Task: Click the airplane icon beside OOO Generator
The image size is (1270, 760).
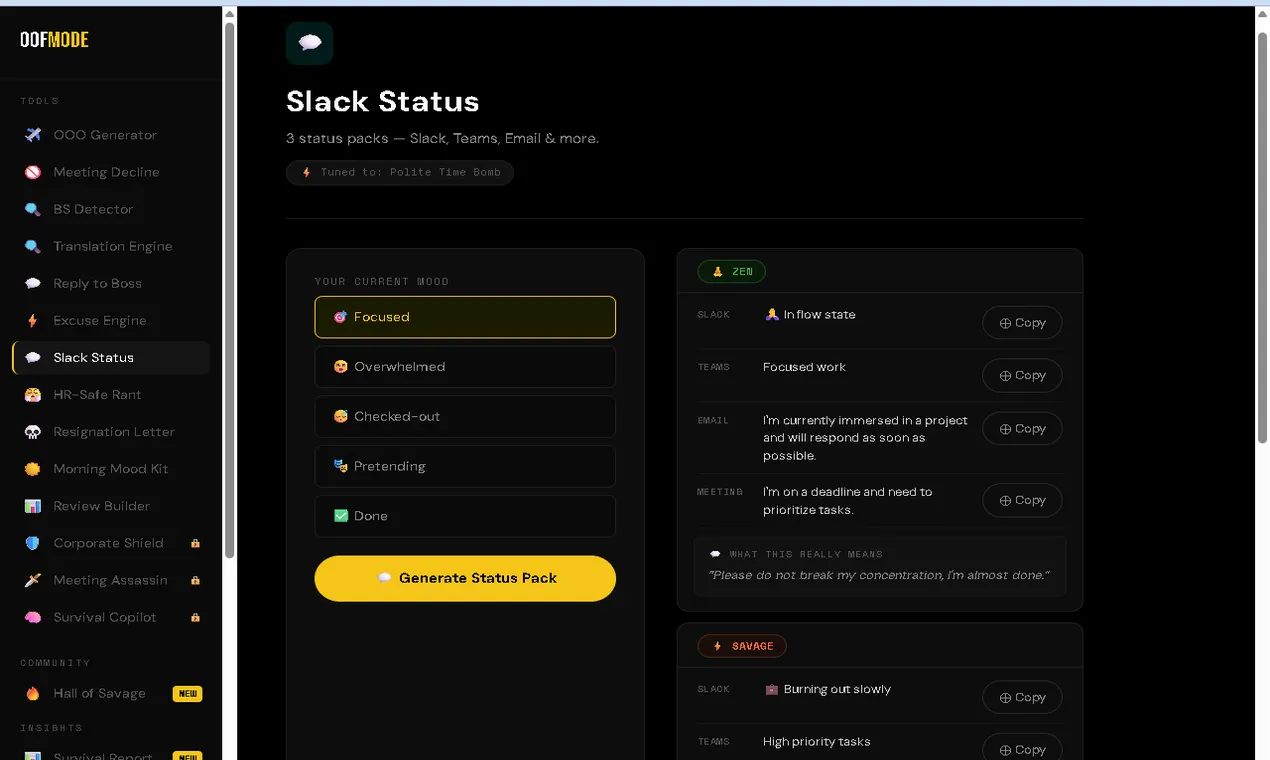Action: click(33, 135)
